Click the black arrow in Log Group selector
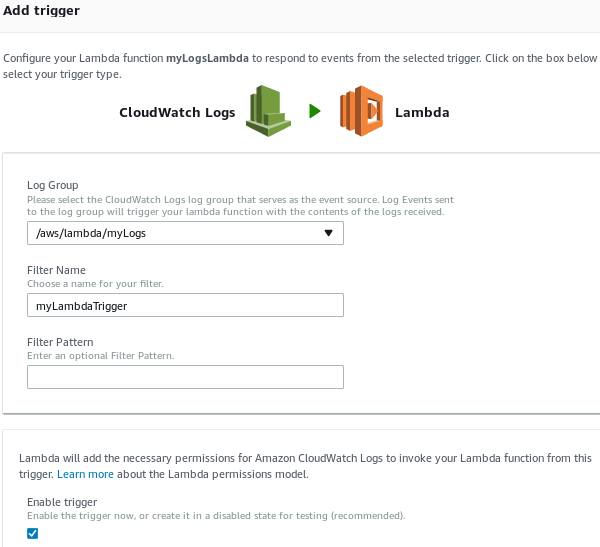Screen dimensions: 600x547 tap(329, 233)
